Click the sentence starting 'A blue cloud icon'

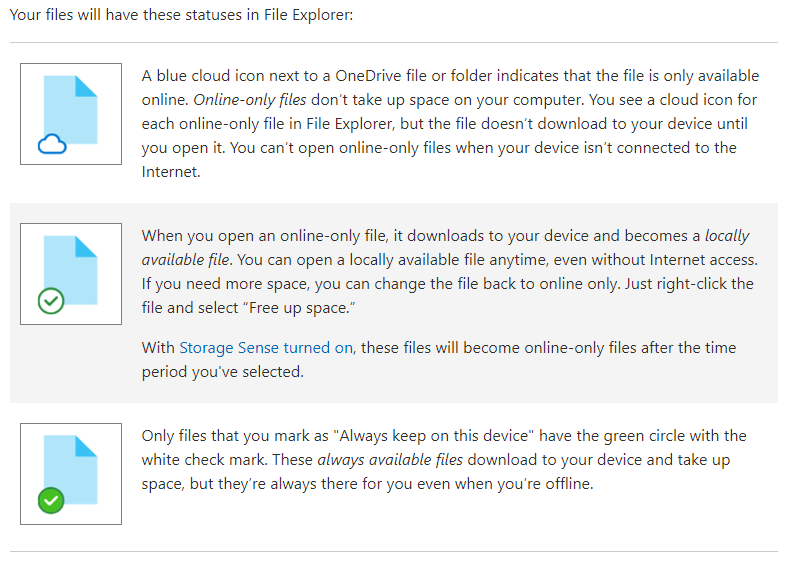[450, 88]
